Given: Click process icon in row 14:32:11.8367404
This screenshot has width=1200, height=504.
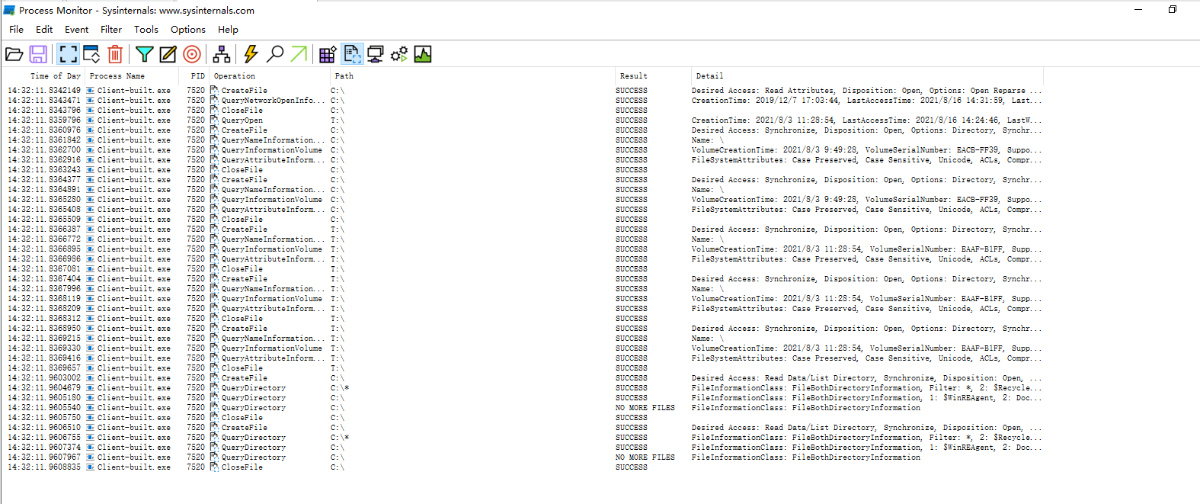Looking at the screenshot, I should click(90, 279).
